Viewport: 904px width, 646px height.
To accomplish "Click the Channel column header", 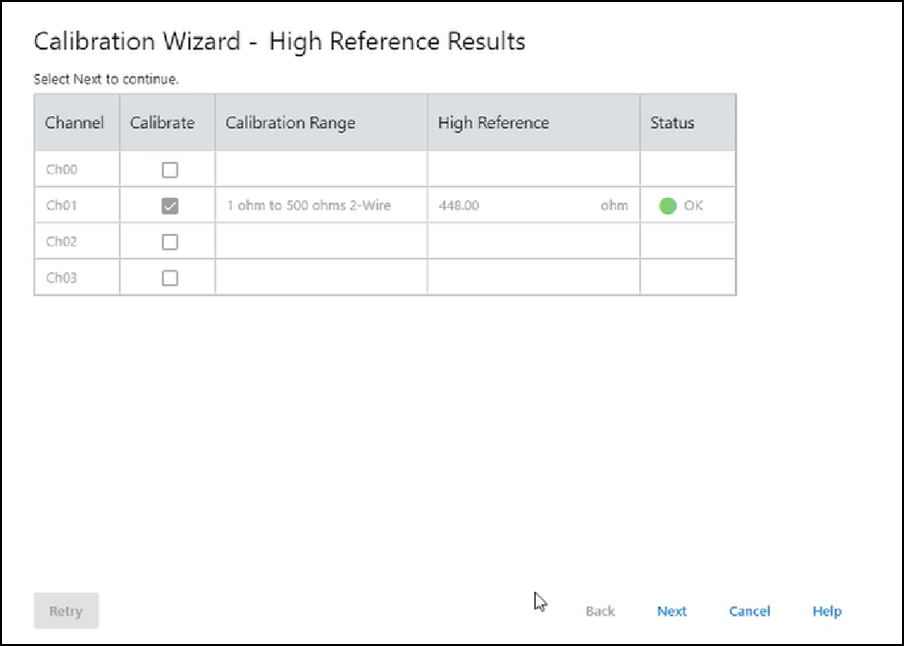I will [x=75, y=123].
